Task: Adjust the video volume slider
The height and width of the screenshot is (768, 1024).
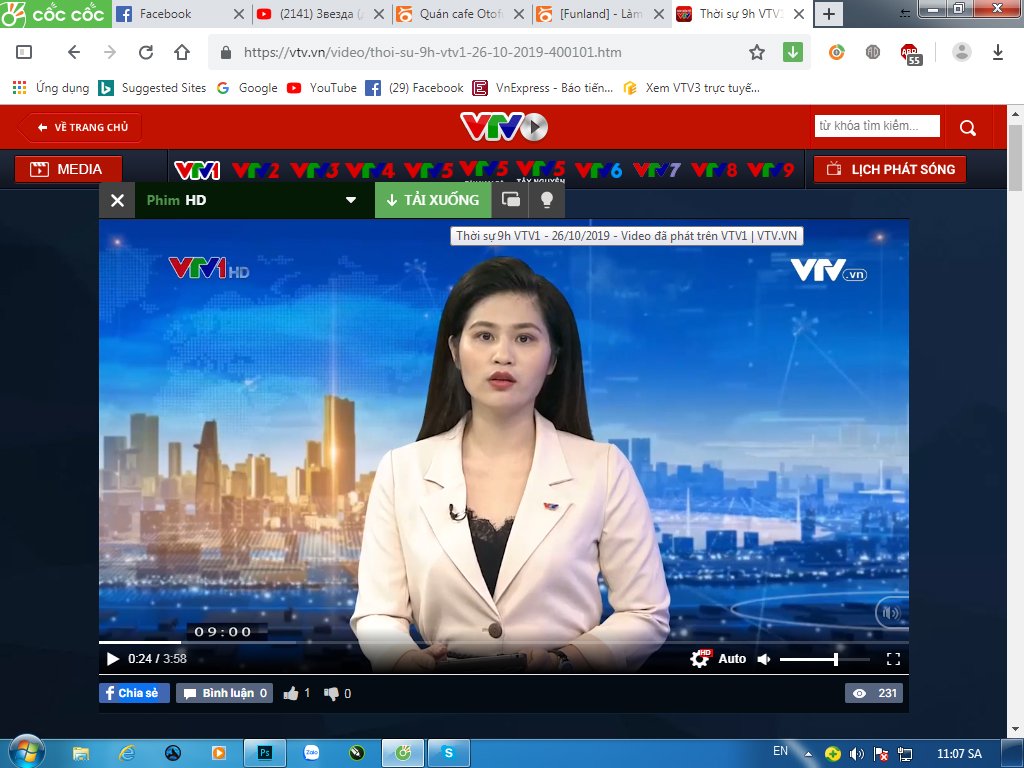Action: [x=824, y=660]
